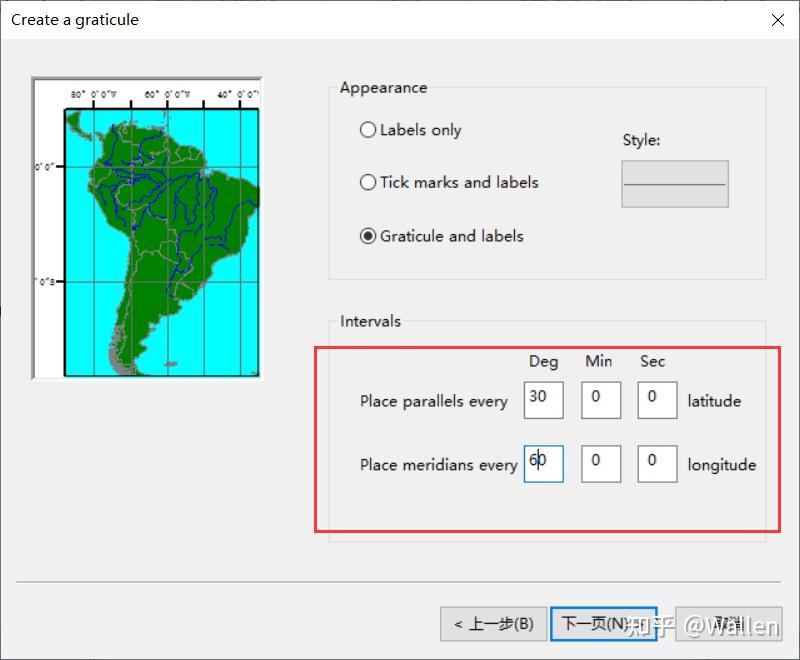Click the meridians Sec input field
The width and height of the screenshot is (800, 660).
pyautogui.click(x=656, y=463)
